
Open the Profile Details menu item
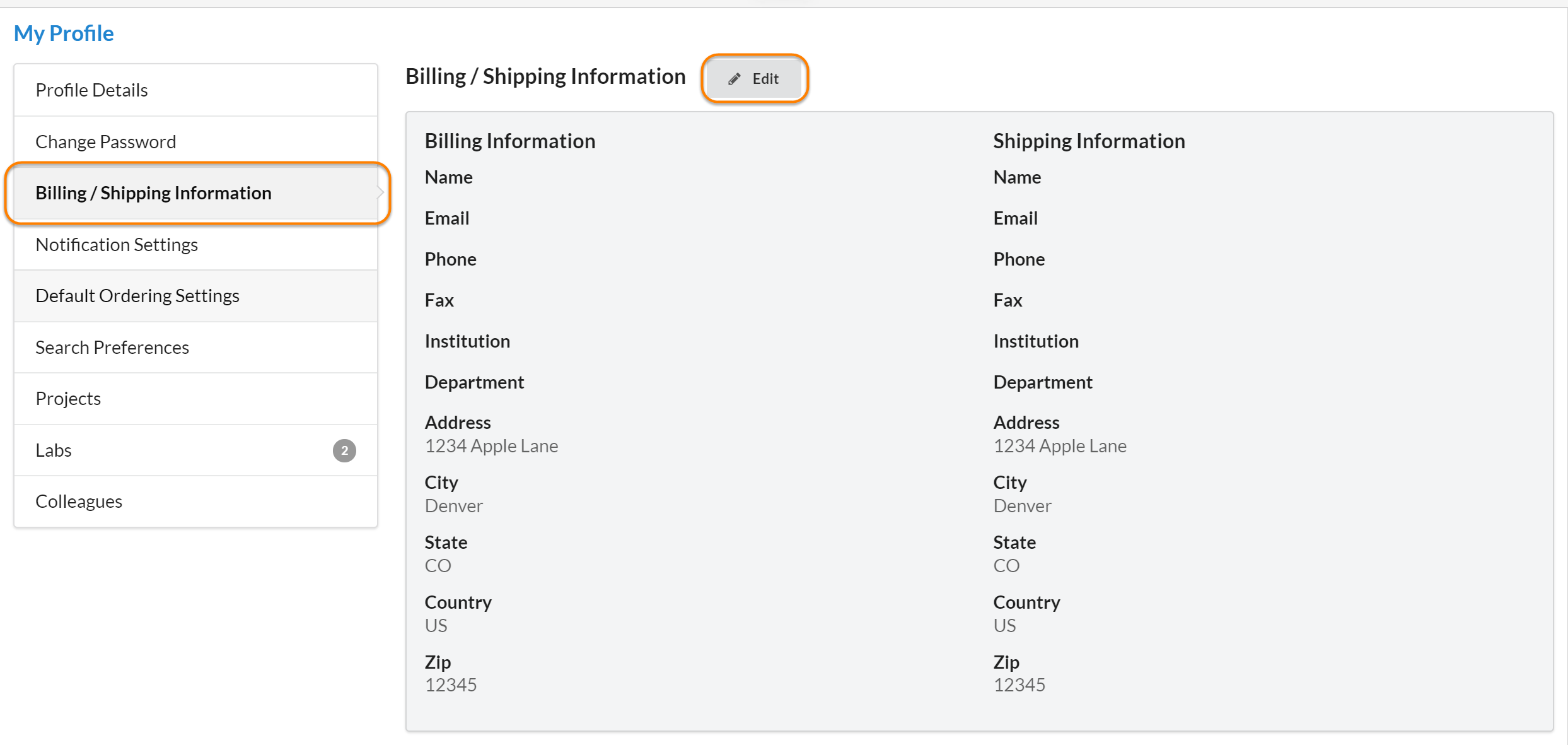[91, 90]
